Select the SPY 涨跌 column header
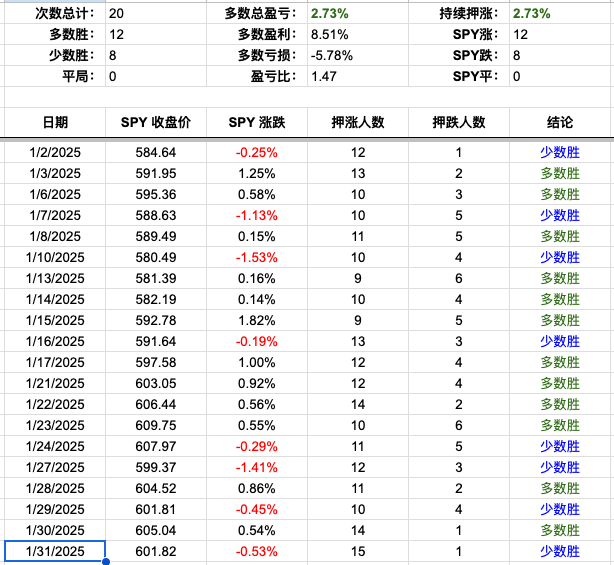 point(257,122)
